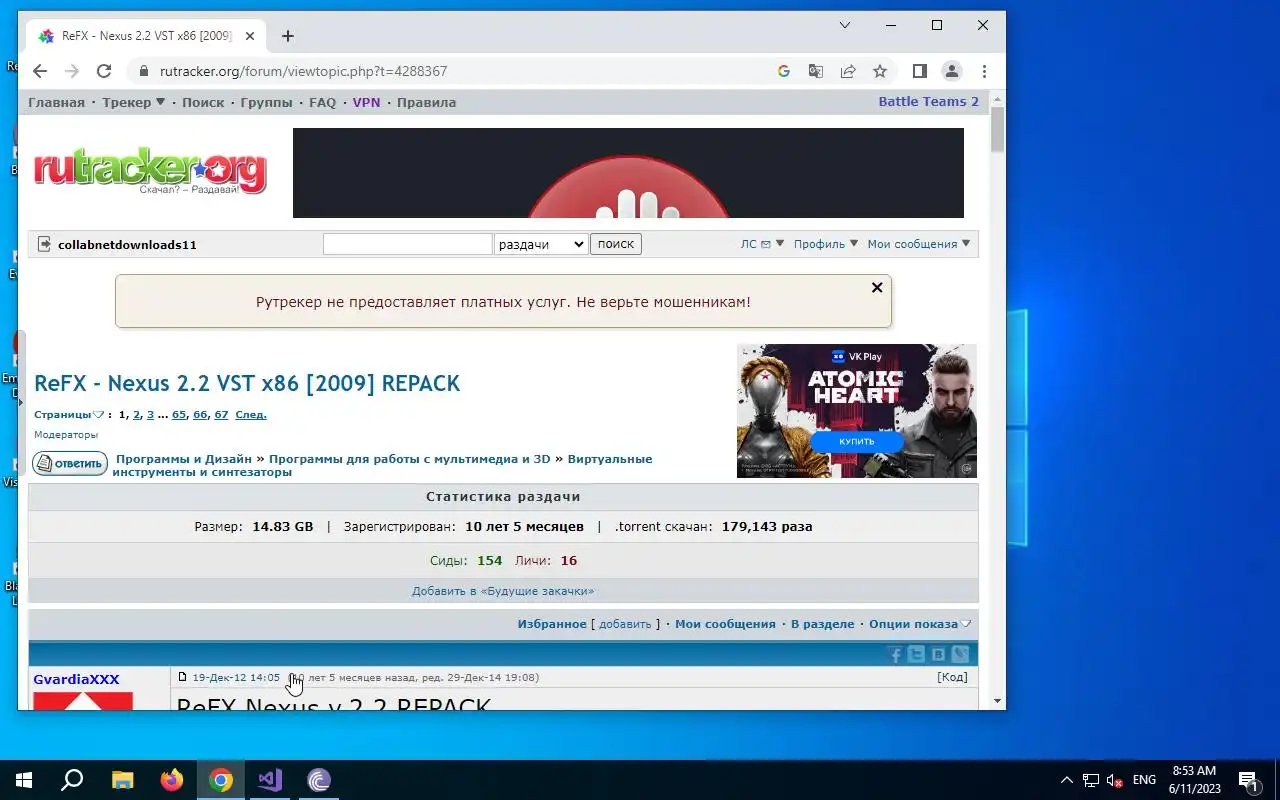
Task: Open VPN in the top menu
Action: coord(367,102)
